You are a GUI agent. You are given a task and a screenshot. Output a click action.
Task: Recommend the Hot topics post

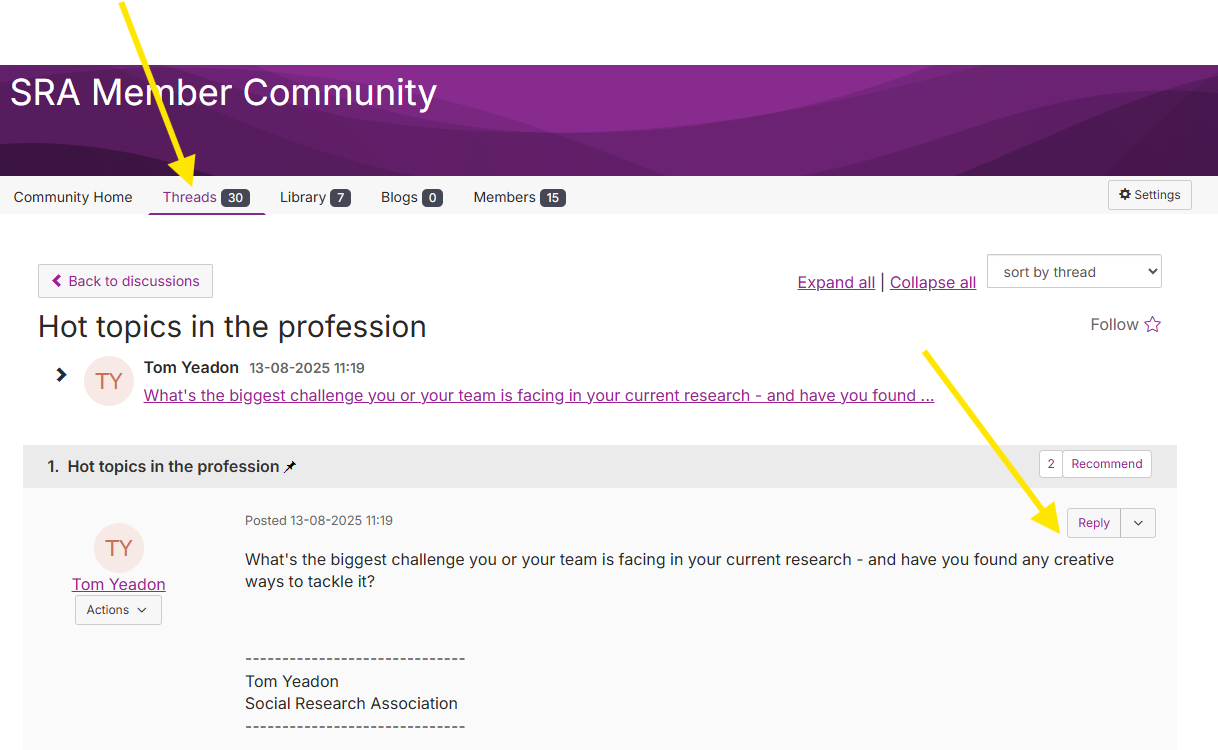coord(1107,464)
